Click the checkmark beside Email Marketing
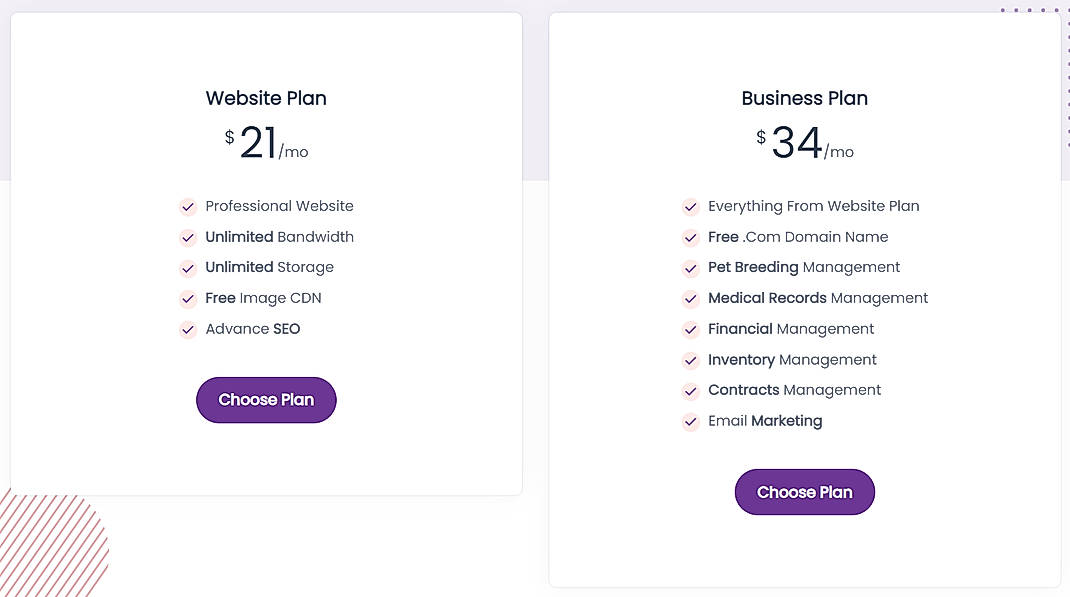 click(691, 421)
